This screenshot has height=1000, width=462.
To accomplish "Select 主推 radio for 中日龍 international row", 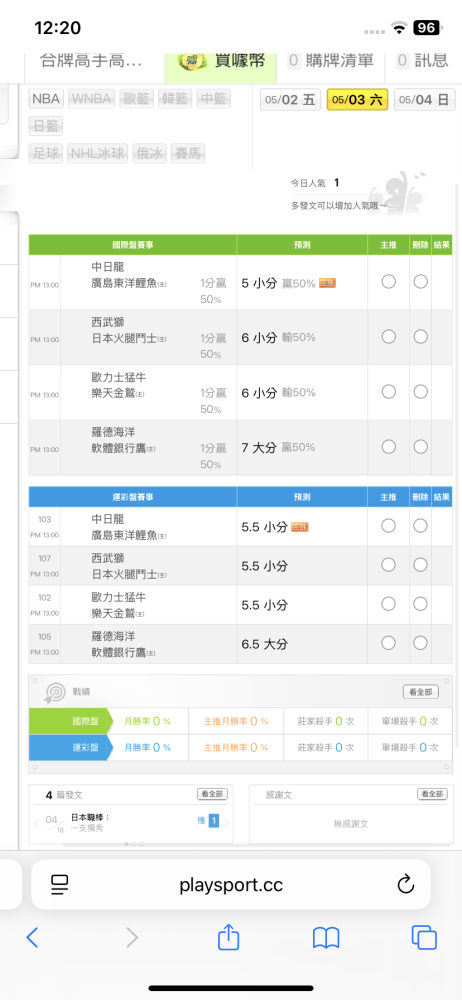I will [x=389, y=282].
